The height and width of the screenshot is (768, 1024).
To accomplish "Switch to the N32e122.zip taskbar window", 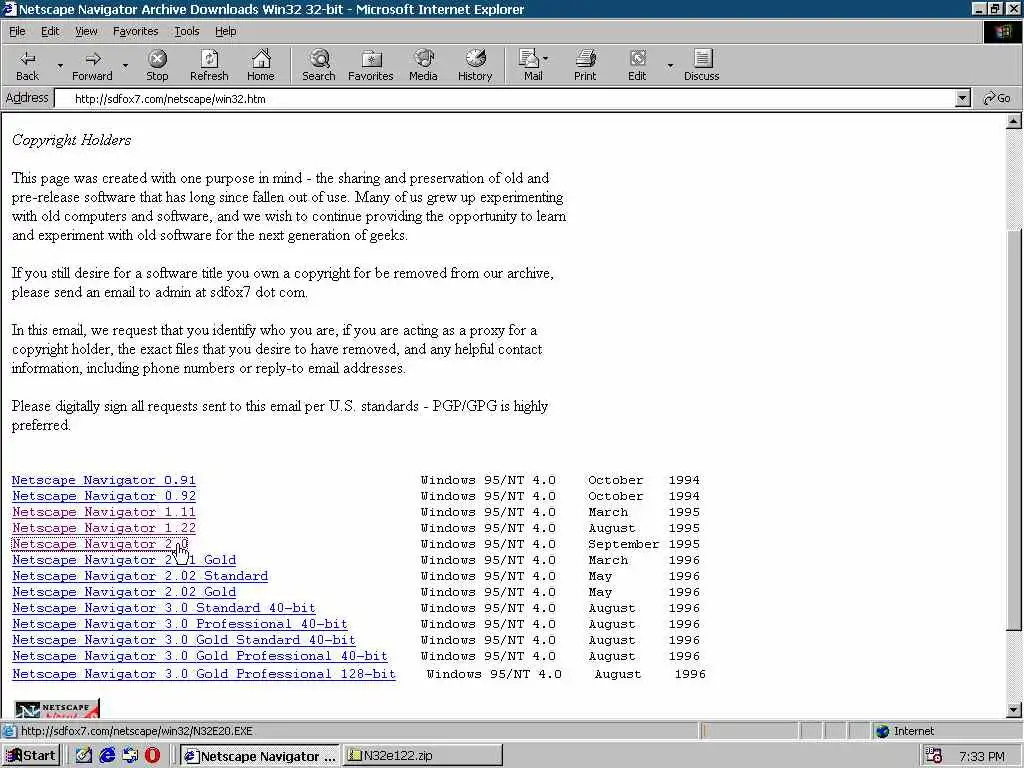I will 423,756.
